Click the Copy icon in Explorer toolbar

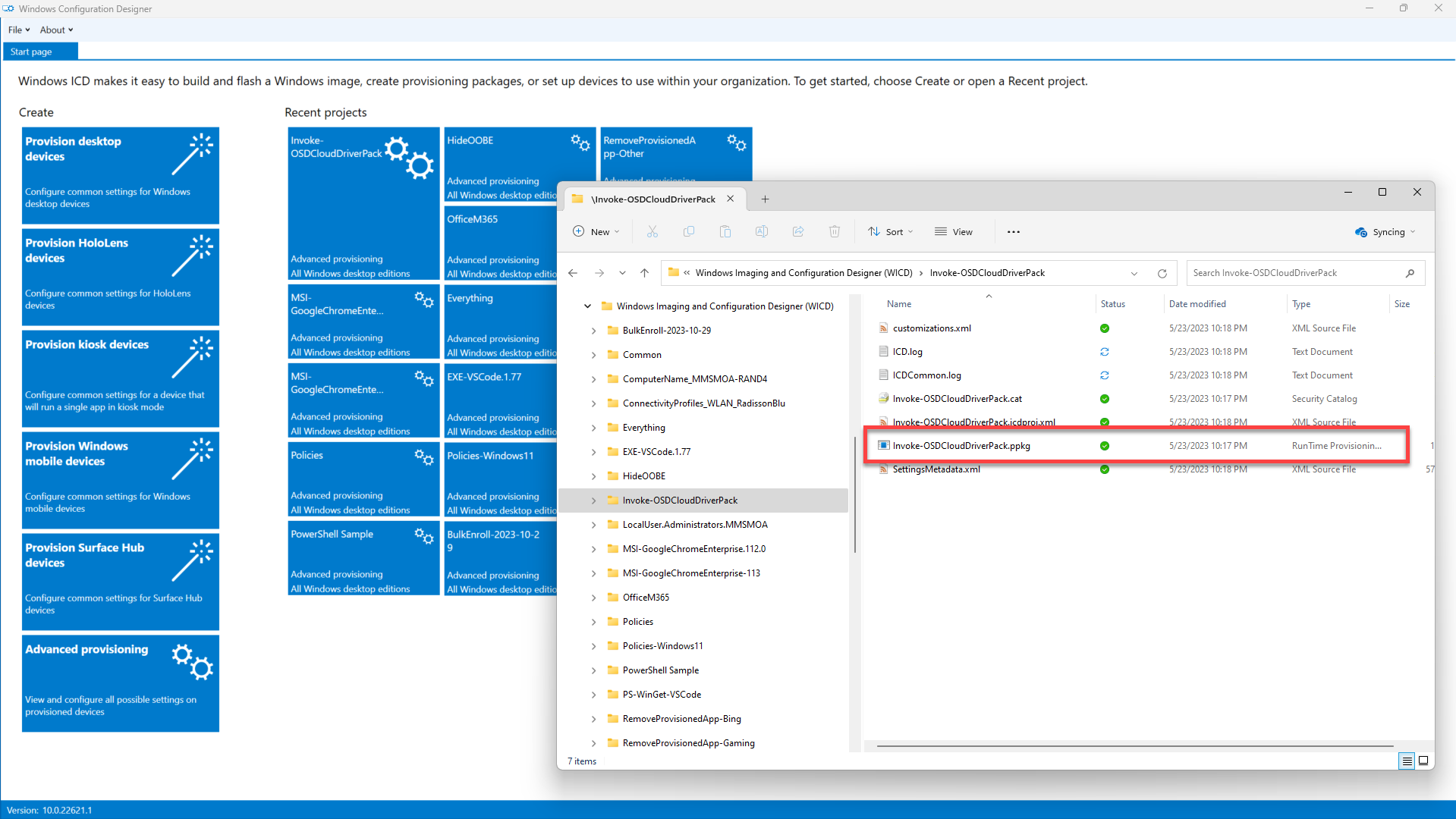point(688,232)
